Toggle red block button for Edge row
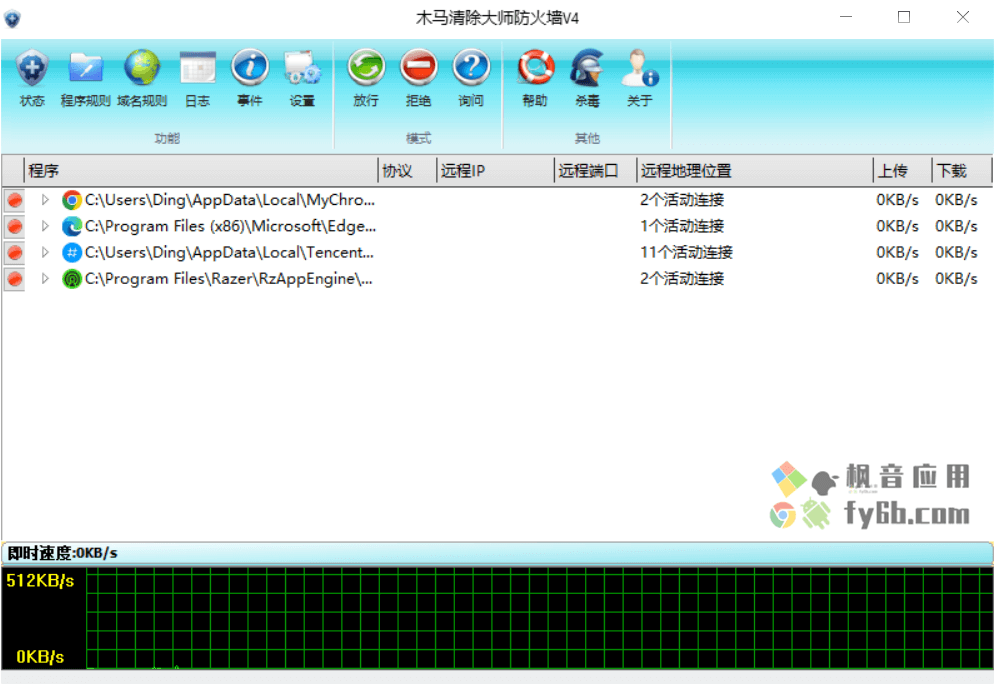This screenshot has height=685, width=994. (x=15, y=226)
